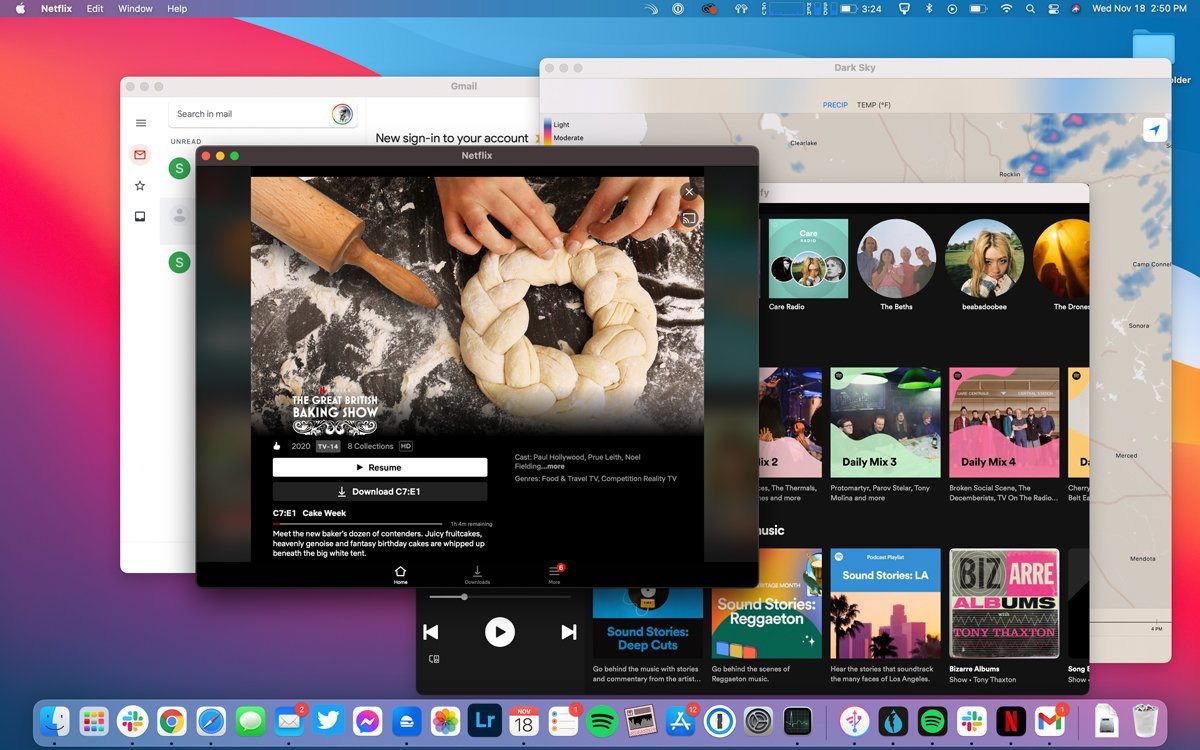Open Launchpad from the Dock

(x=93, y=721)
